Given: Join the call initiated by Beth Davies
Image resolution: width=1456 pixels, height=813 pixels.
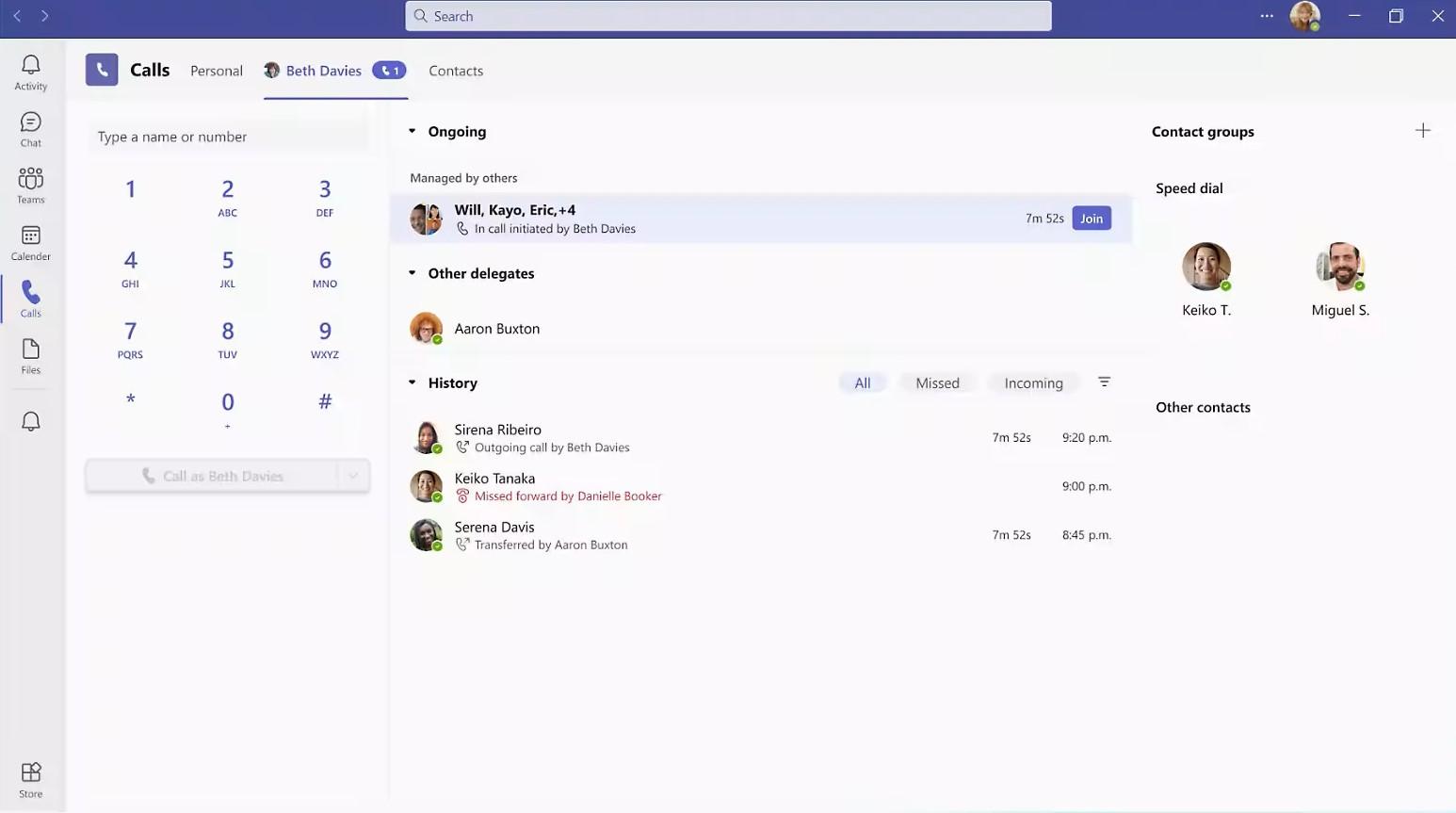Looking at the screenshot, I should (1091, 218).
